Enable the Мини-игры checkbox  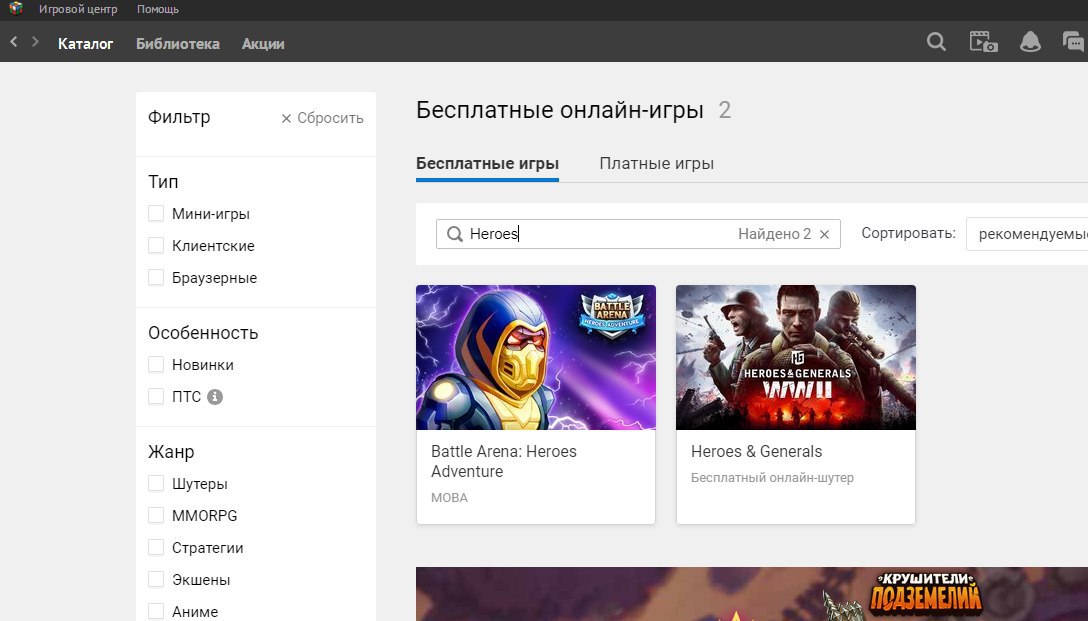tap(156, 213)
